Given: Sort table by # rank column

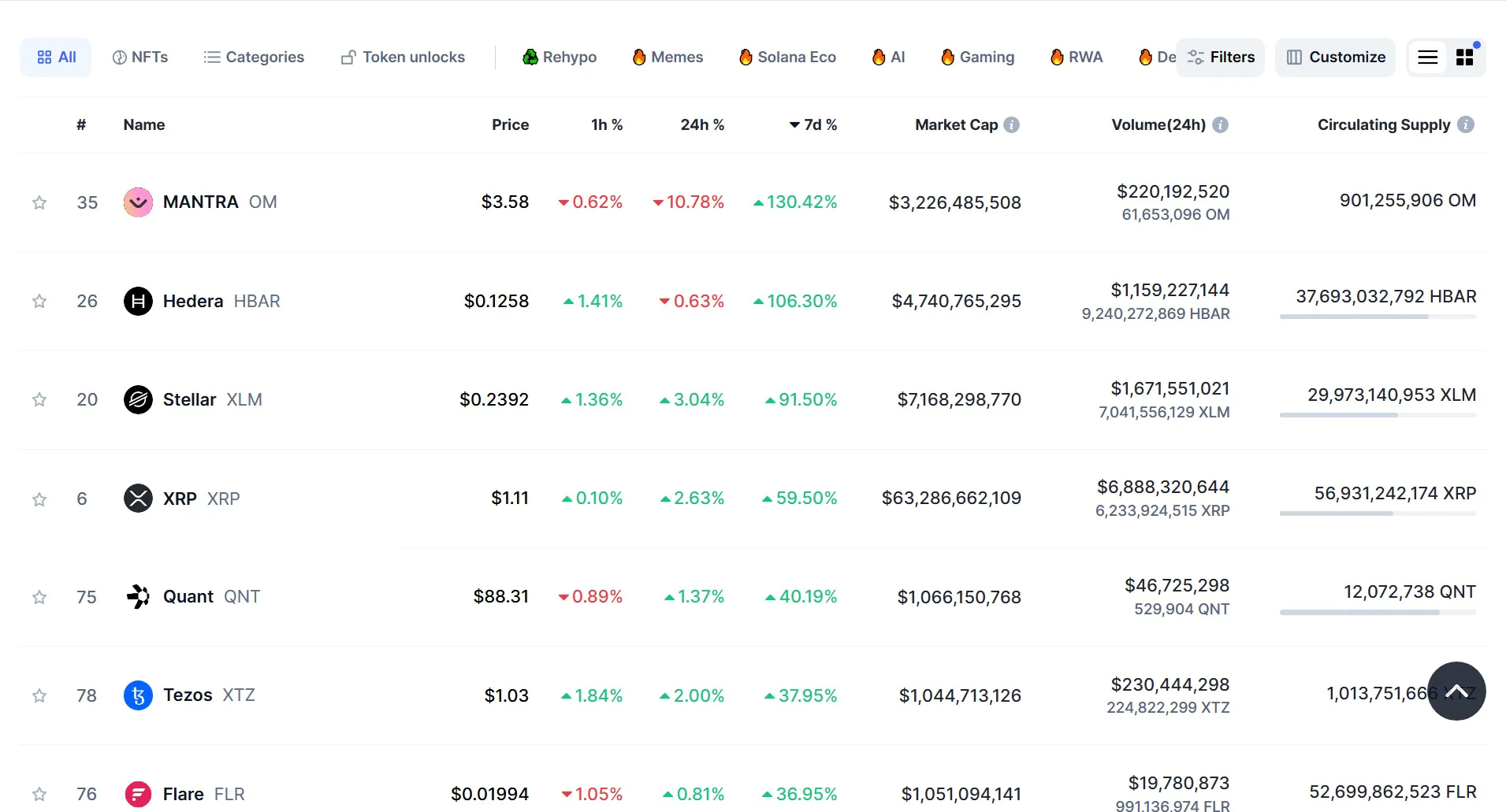Looking at the screenshot, I should pyautogui.click(x=81, y=124).
